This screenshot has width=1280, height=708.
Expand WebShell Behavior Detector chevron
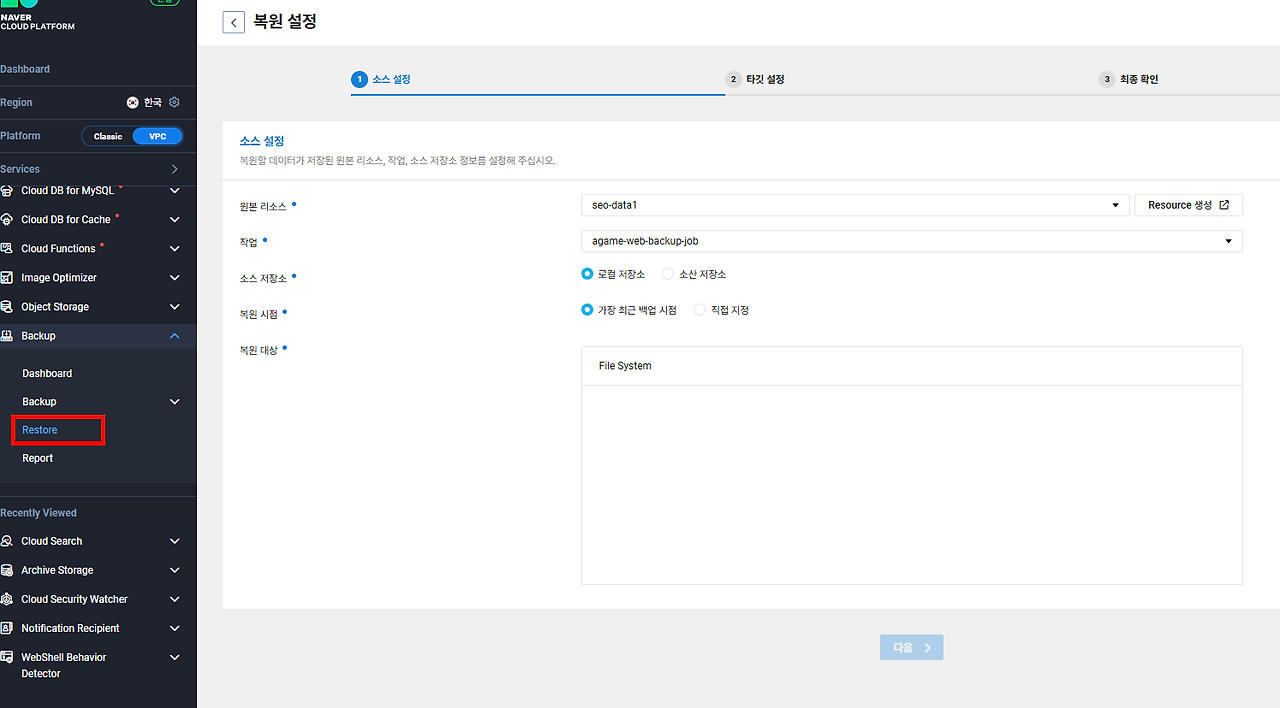coord(175,657)
